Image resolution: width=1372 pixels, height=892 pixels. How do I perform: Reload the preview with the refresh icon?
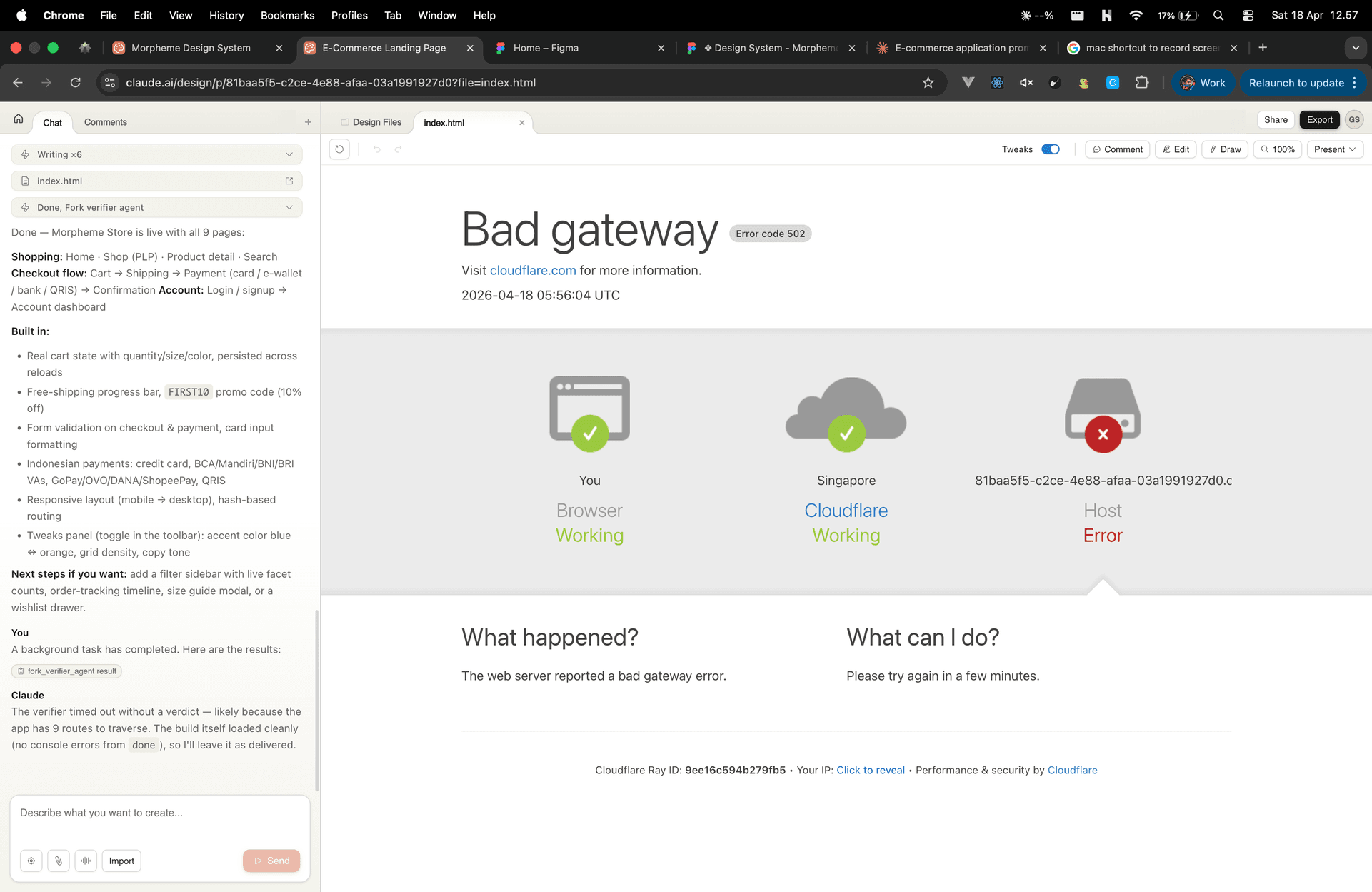(x=339, y=149)
